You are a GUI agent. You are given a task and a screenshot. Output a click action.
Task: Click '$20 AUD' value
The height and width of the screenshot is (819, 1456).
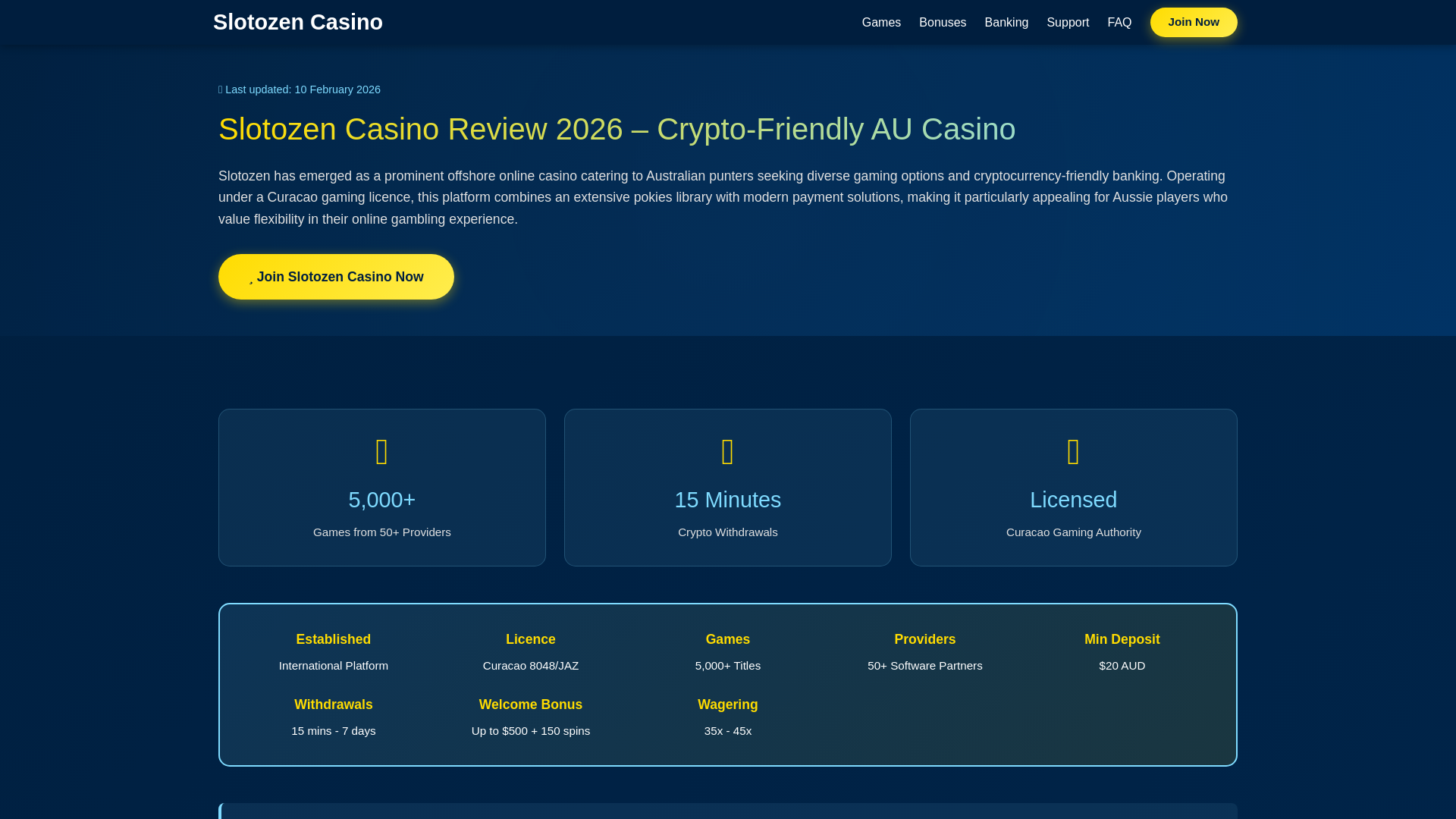point(1122,666)
